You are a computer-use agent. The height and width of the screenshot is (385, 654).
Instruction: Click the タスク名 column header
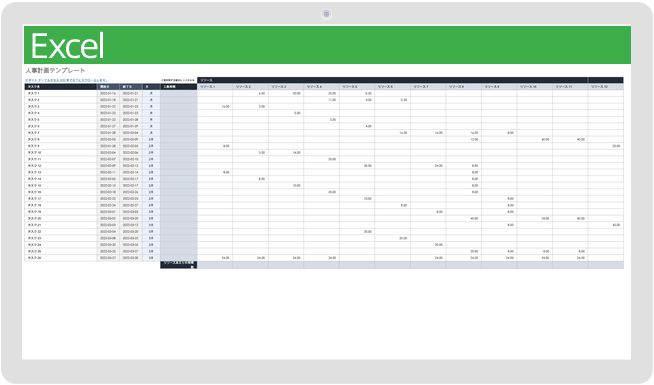click(60, 87)
